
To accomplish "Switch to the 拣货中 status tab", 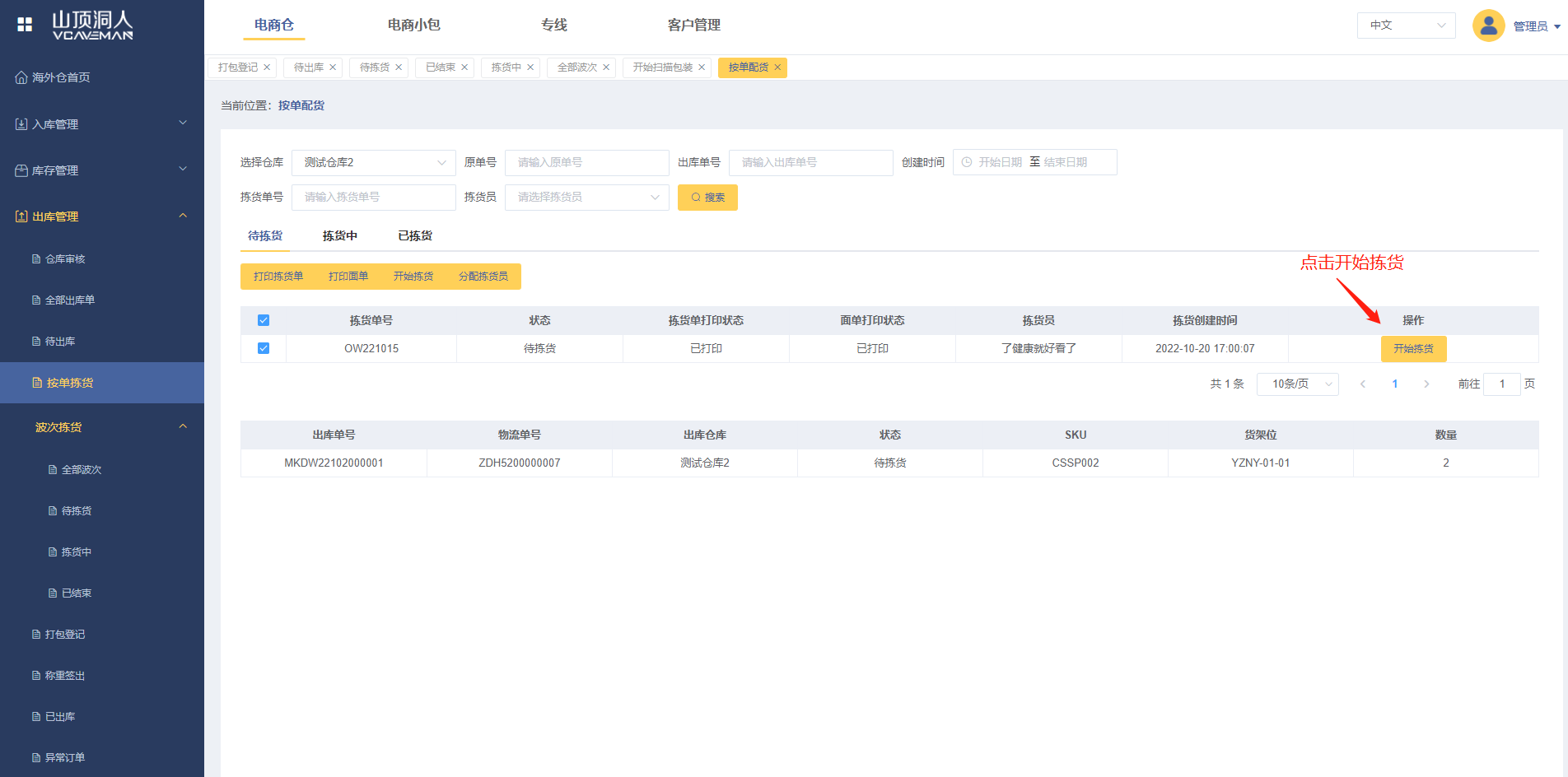I will [339, 236].
